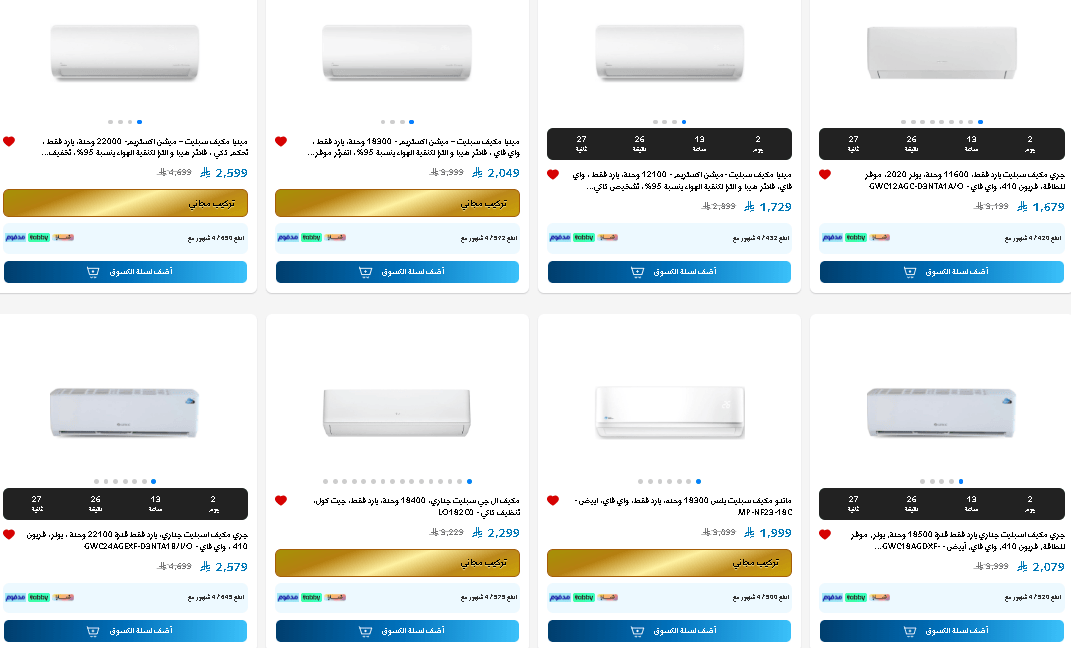Favorite the Gree AC priced 1,679
The image size is (1071, 648).
(824, 175)
